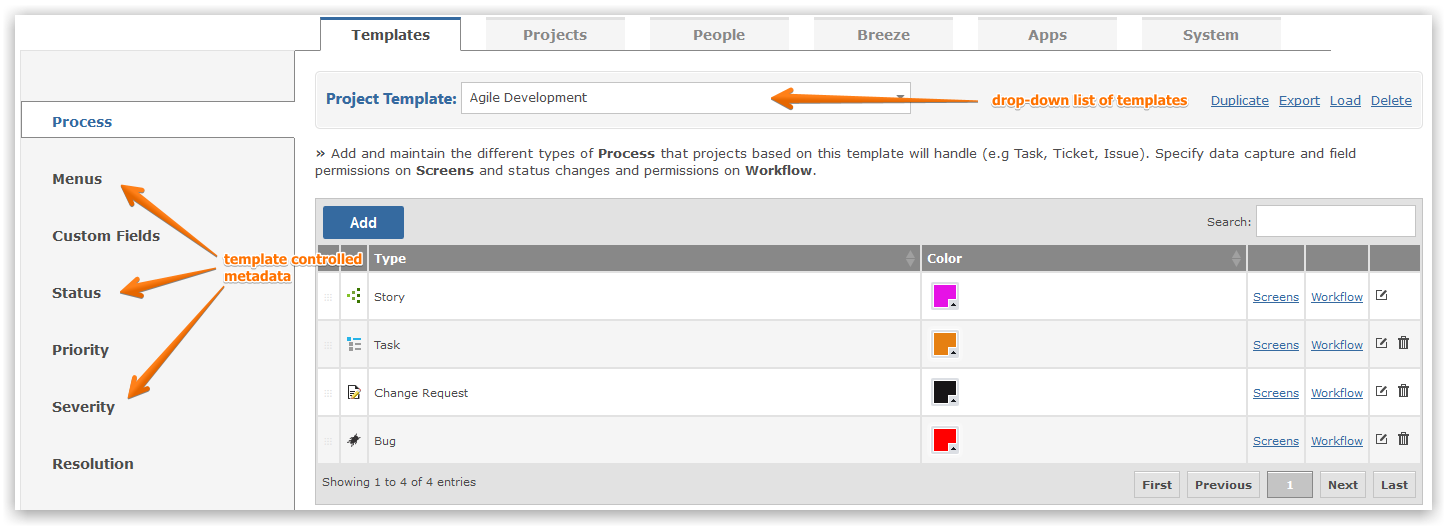Viewport: 1447px width, 530px height.
Task: Delete the Task process type via trash icon
Action: (x=1403, y=343)
